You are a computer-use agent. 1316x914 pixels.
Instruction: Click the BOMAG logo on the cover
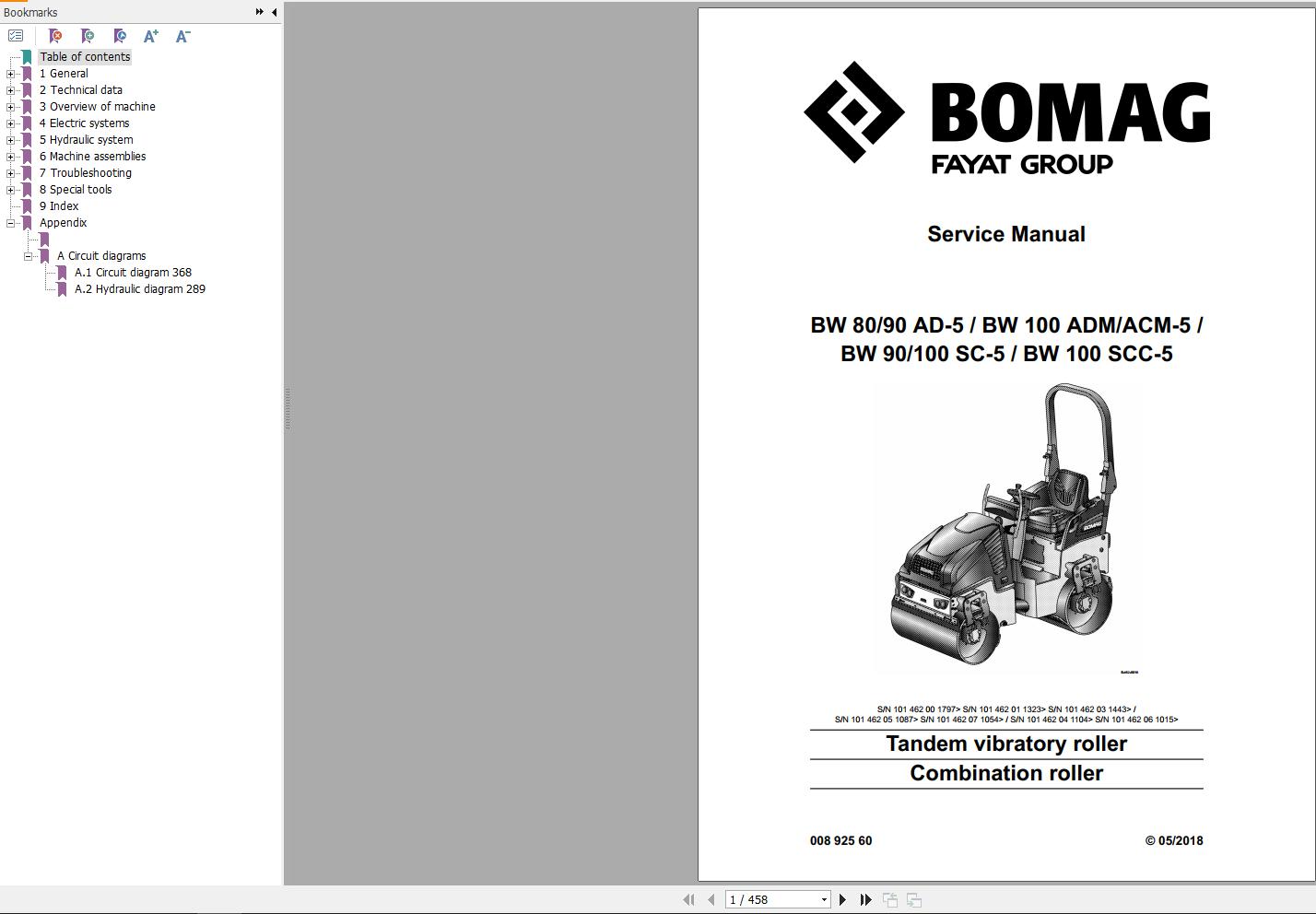[1006, 118]
